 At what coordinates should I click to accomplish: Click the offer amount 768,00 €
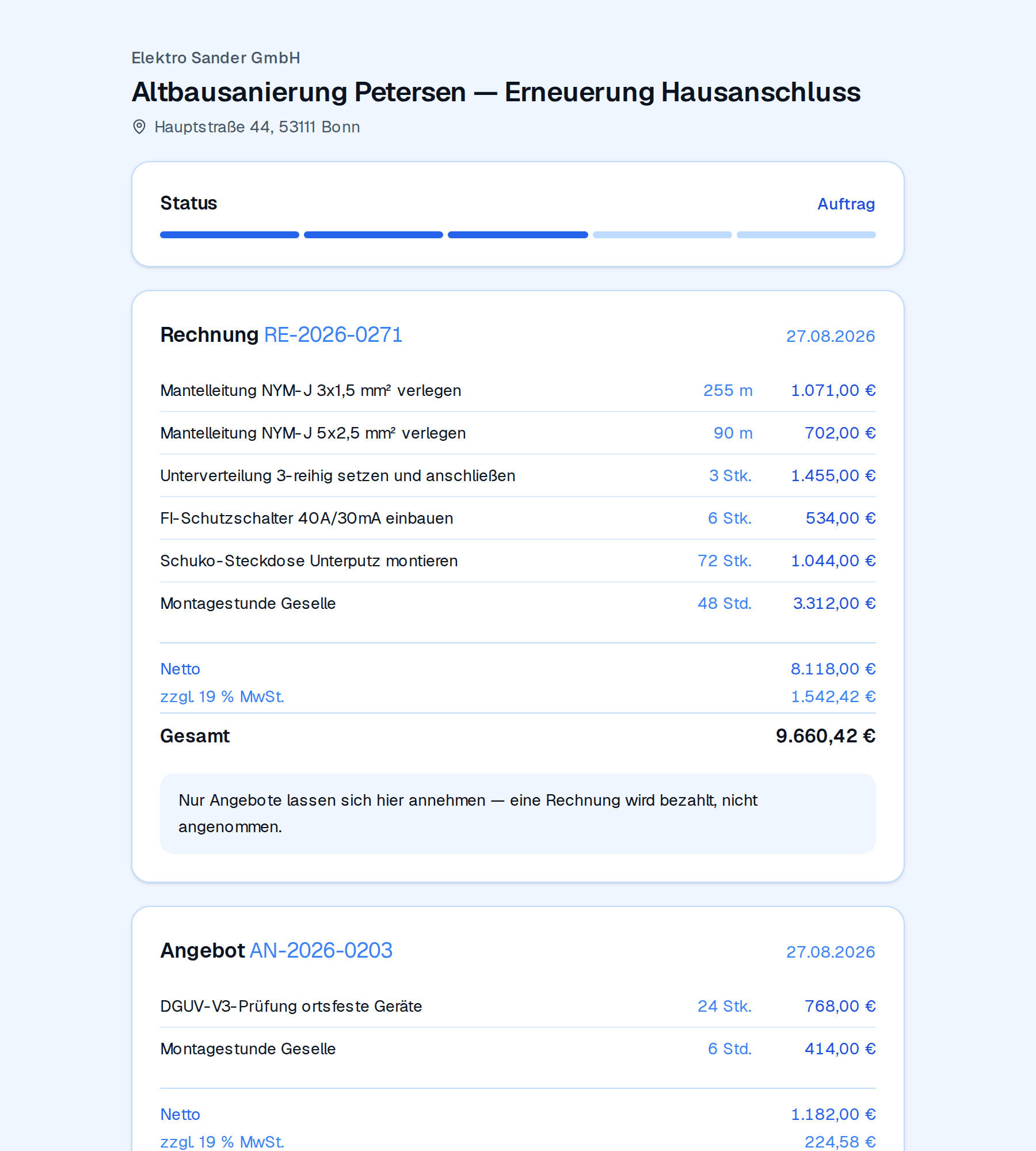pos(840,1006)
